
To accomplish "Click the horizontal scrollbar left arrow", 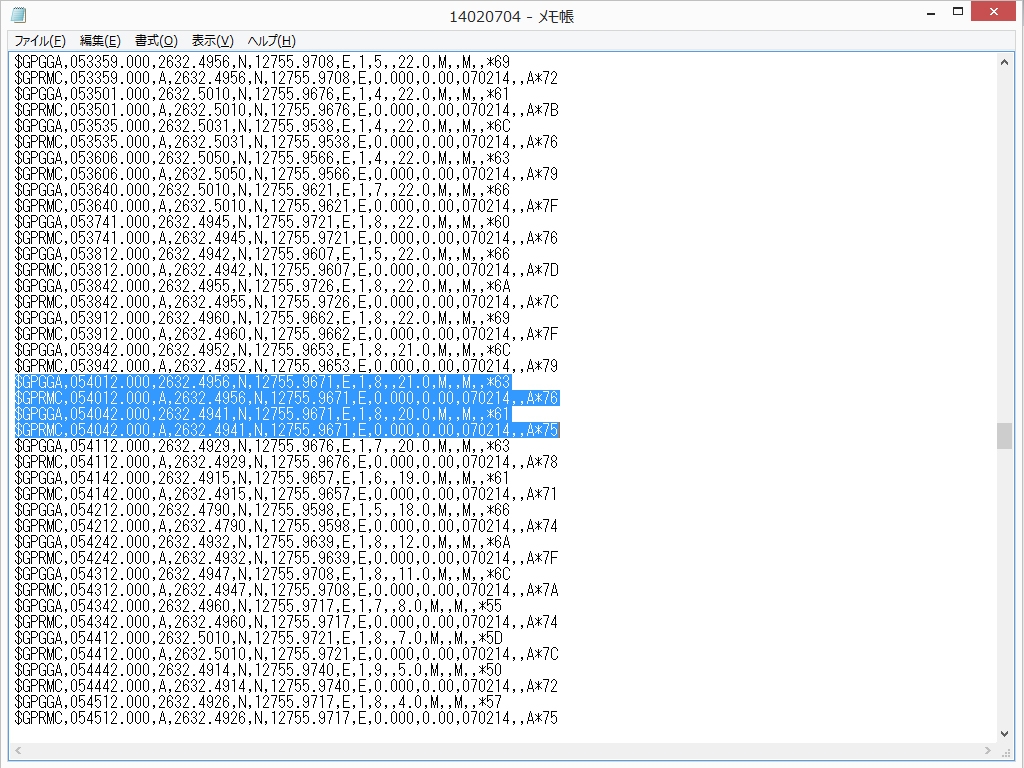I will pyautogui.click(x=18, y=750).
